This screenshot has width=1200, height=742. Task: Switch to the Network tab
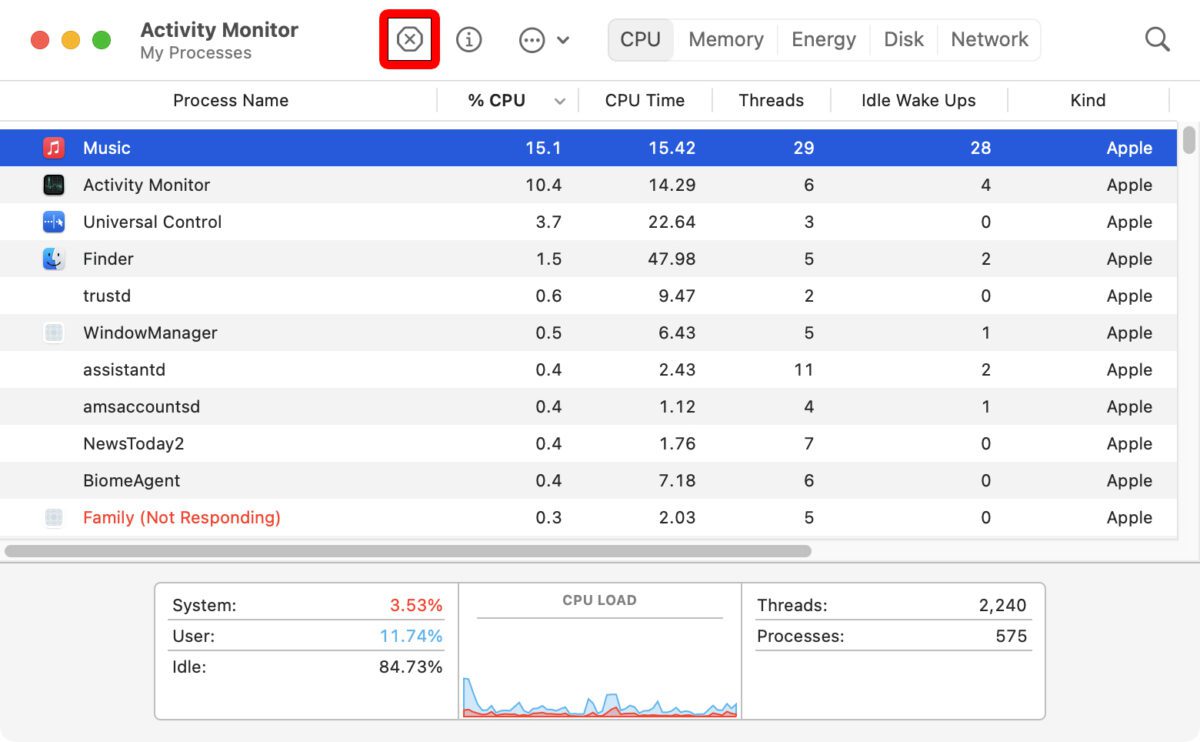point(989,39)
